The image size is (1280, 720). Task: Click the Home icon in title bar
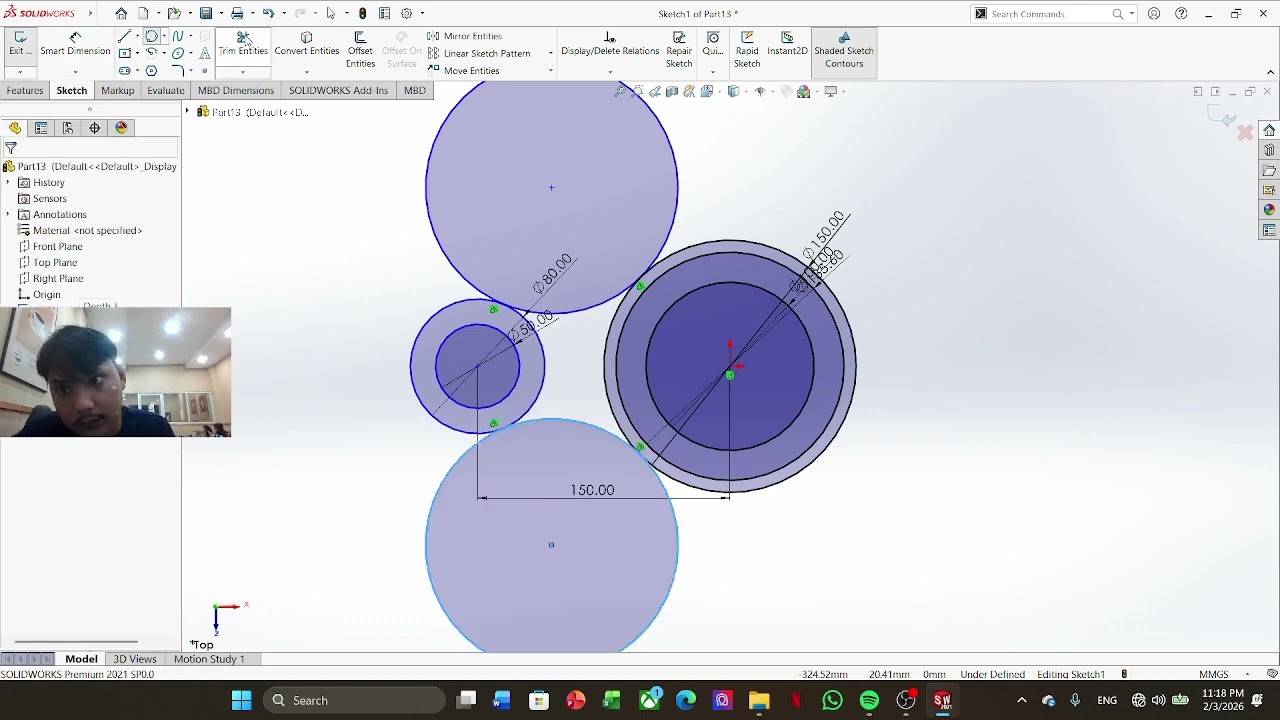121,13
